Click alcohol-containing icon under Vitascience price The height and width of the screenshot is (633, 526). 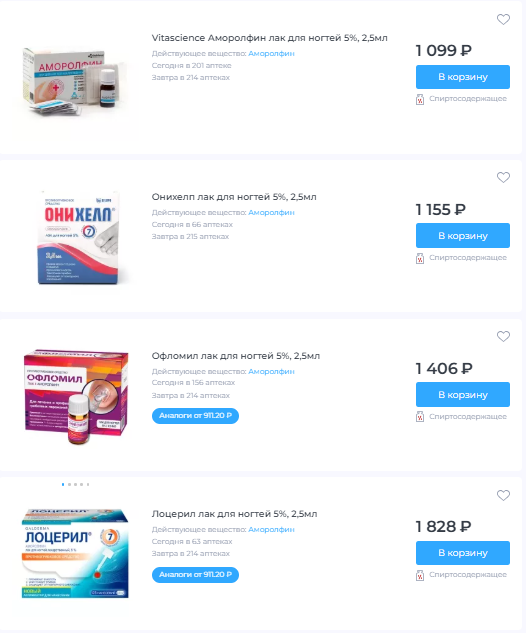click(420, 99)
